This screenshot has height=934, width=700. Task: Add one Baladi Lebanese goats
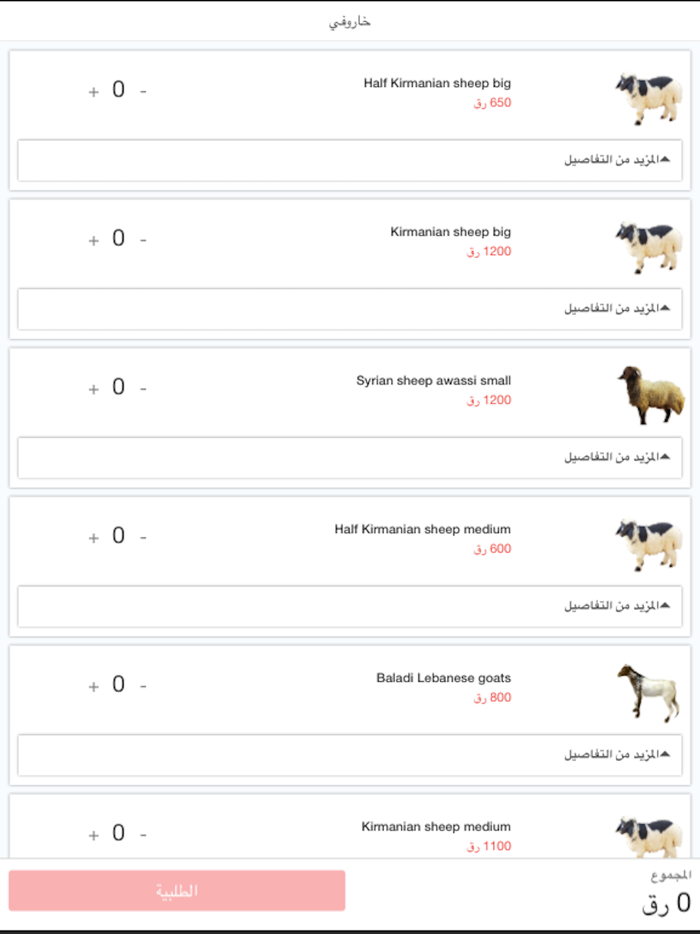(94, 688)
